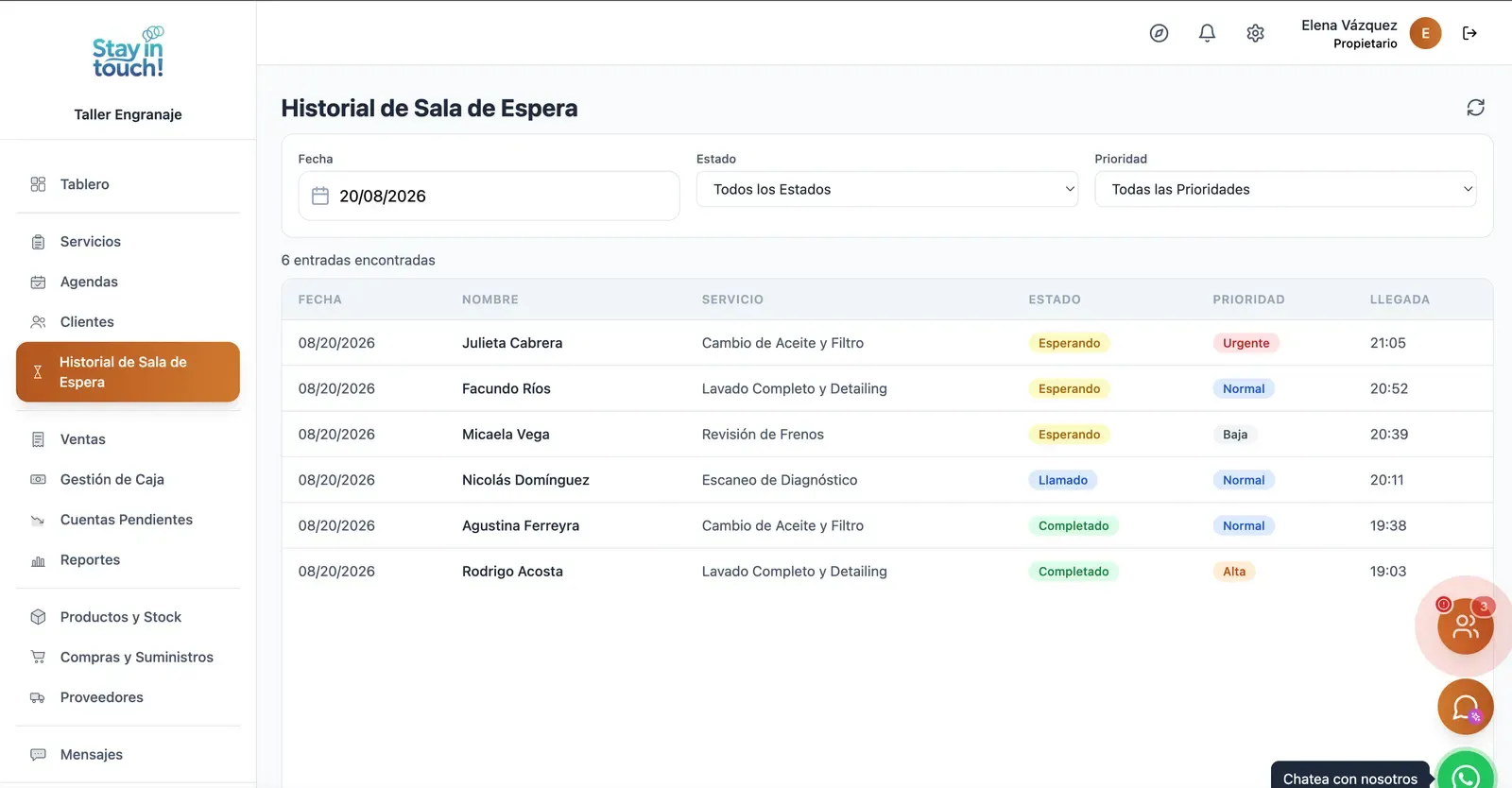Open Clientes section
The height and width of the screenshot is (788, 1512).
coord(128,322)
